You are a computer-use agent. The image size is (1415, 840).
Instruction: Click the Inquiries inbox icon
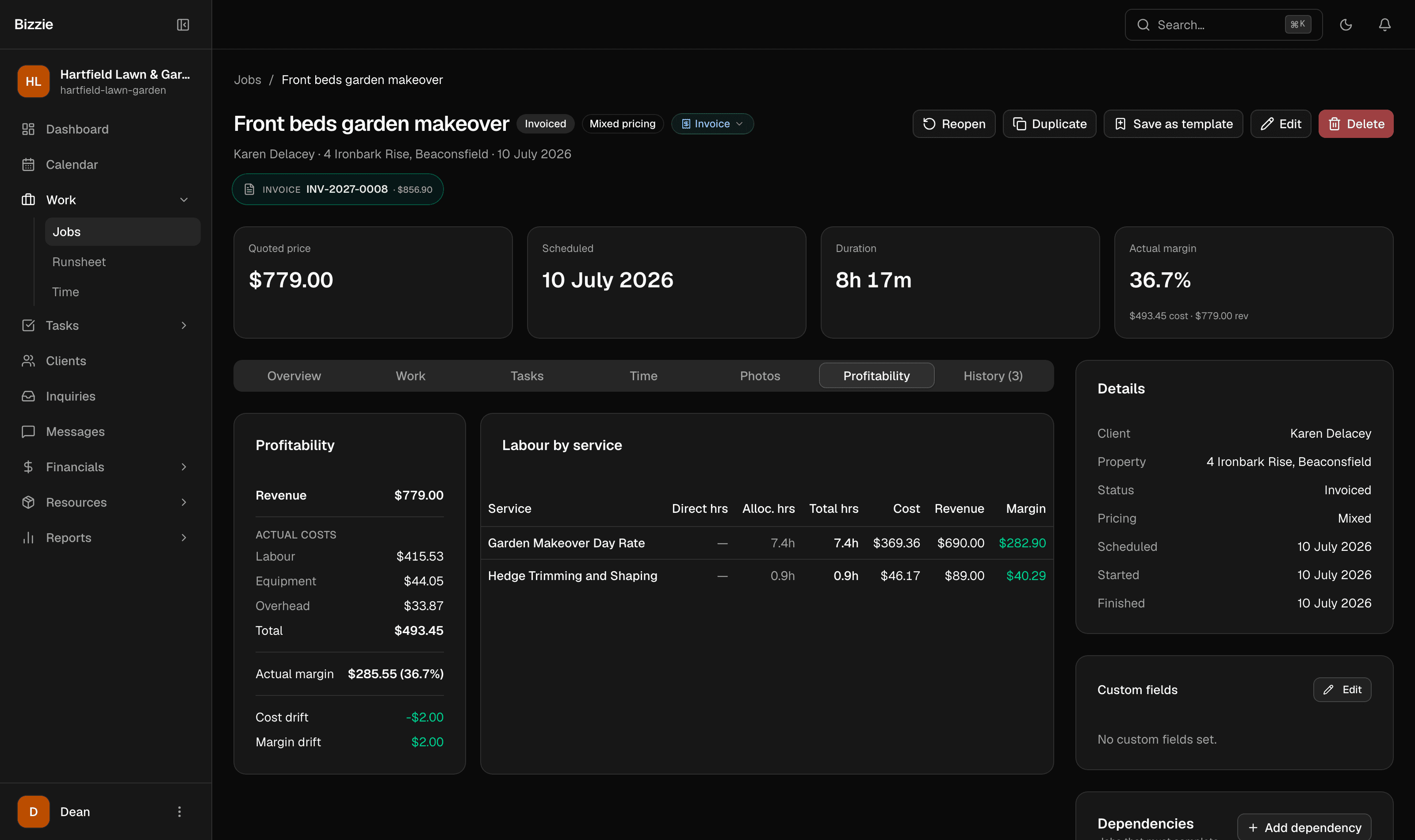coord(28,396)
